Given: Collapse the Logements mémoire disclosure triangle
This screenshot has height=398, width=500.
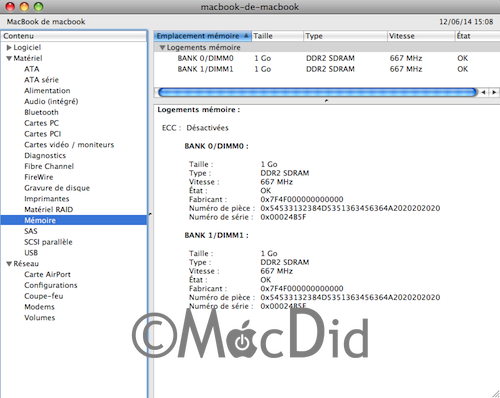Looking at the screenshot, I should pyautogui.click(x=162, y=48).
